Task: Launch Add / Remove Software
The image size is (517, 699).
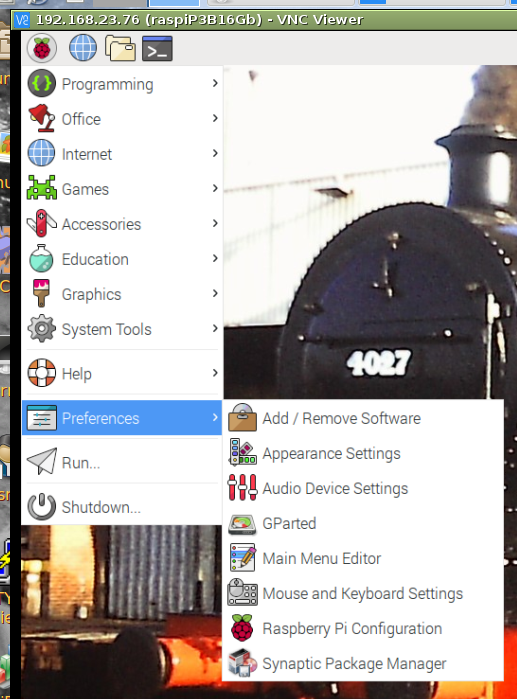Action: pyautogui.click(x=363, y=418)
